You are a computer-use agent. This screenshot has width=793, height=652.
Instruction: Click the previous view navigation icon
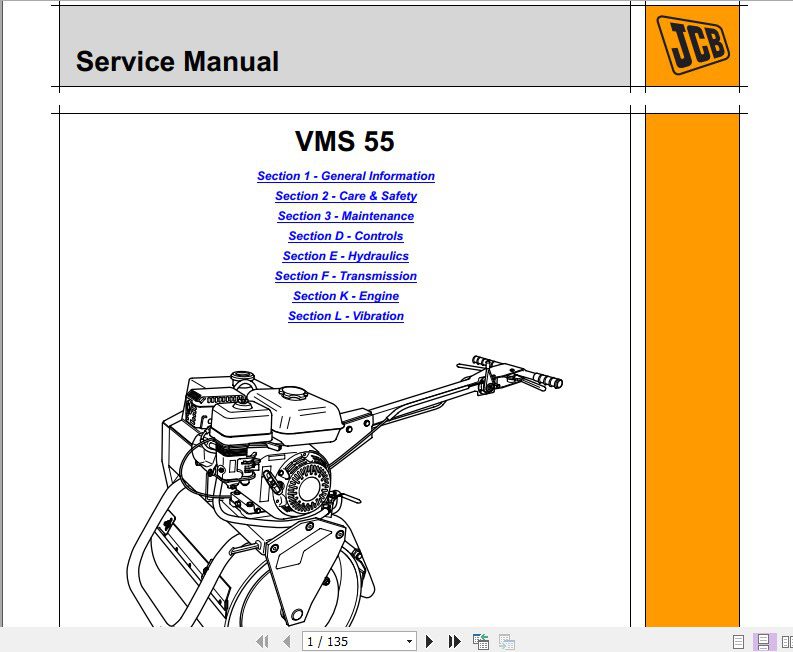pyautogui.click(x=480, y=641)
